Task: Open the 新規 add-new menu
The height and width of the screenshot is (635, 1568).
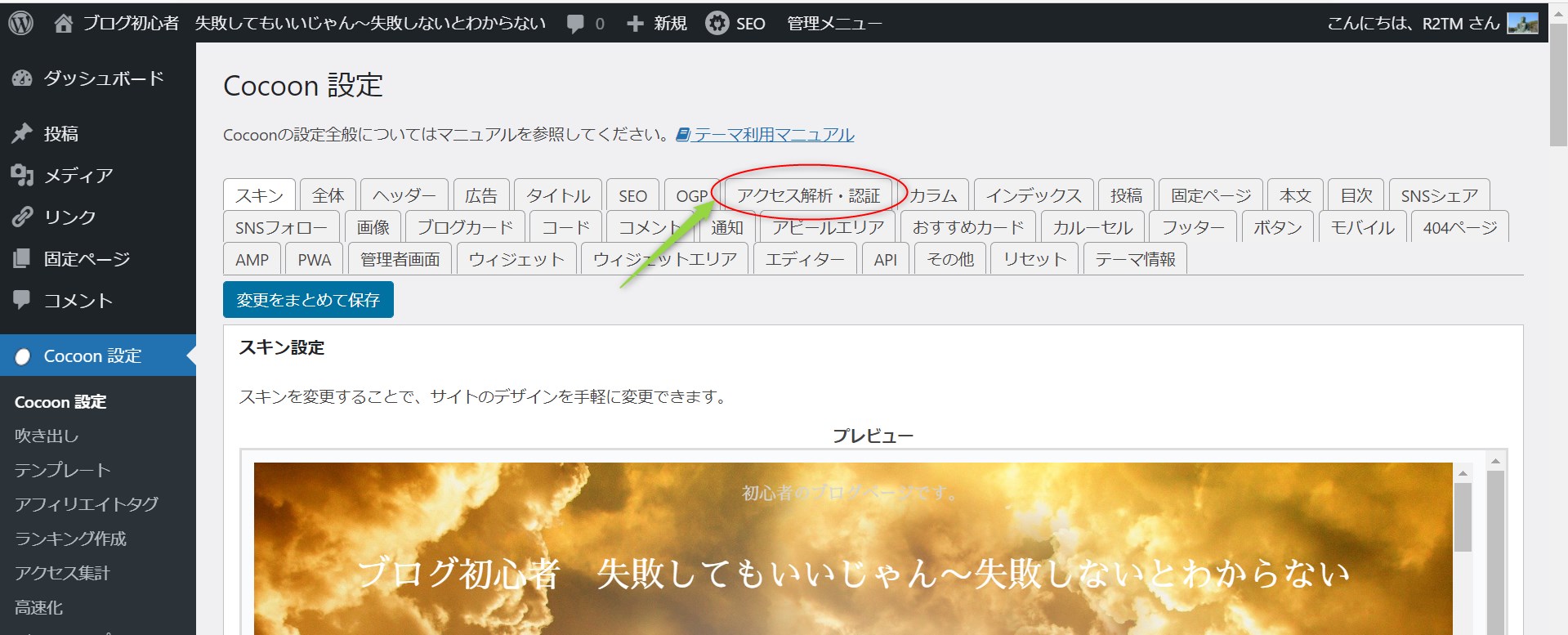Action: click(658, 24)
